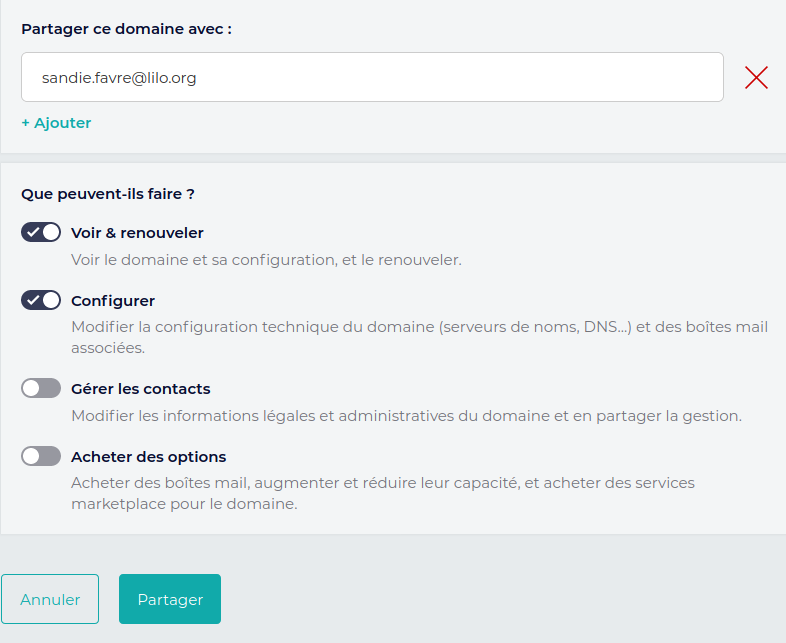Image resolution: width=786 pixels, height=643 pixels.
Task: Click the 'Configurer' label text
Action: [x=113, y=300]
